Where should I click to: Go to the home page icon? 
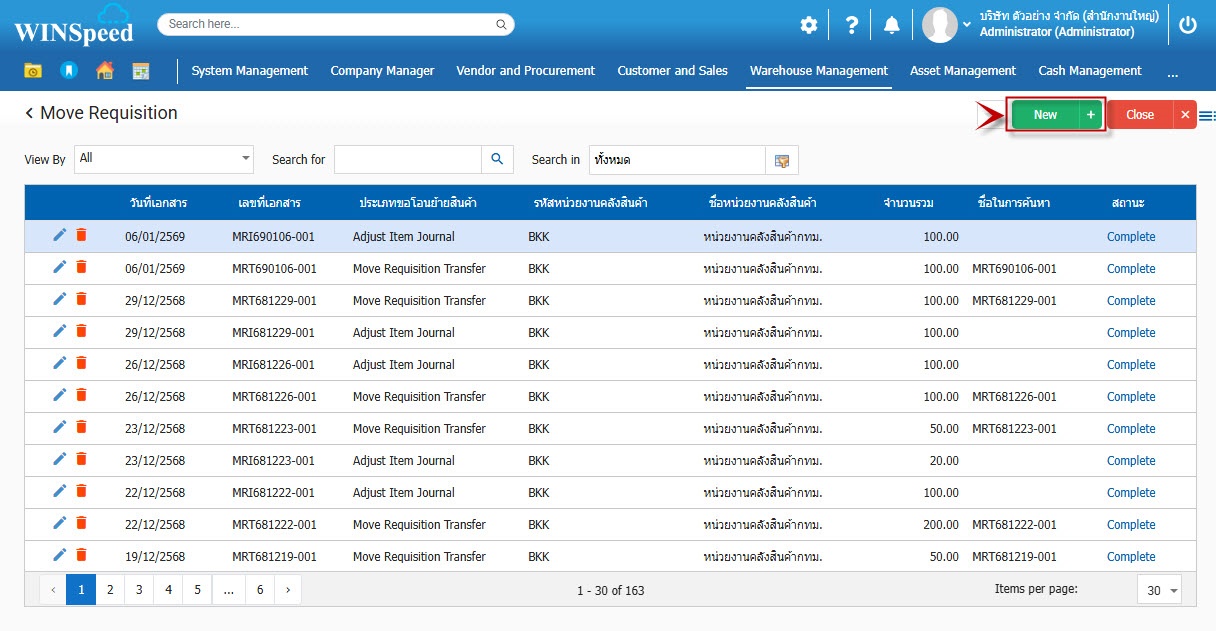click(104, 71)
